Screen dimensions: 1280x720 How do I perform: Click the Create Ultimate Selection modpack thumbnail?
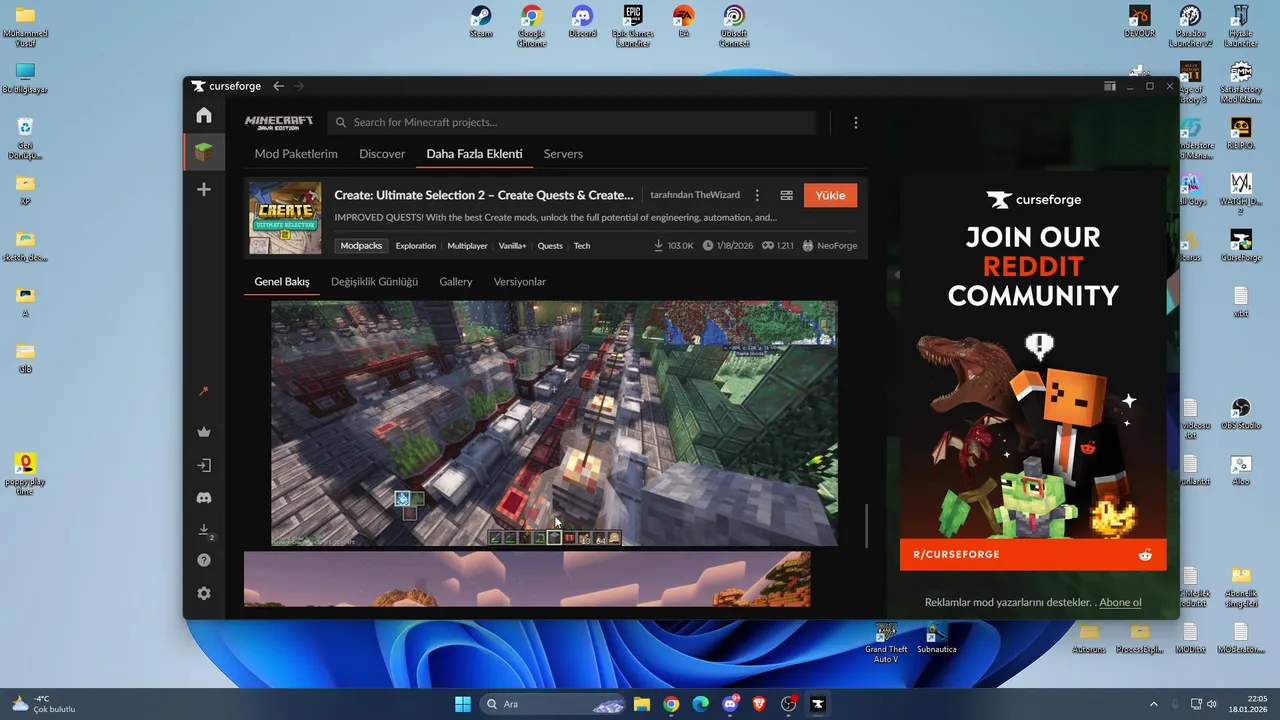285,218
